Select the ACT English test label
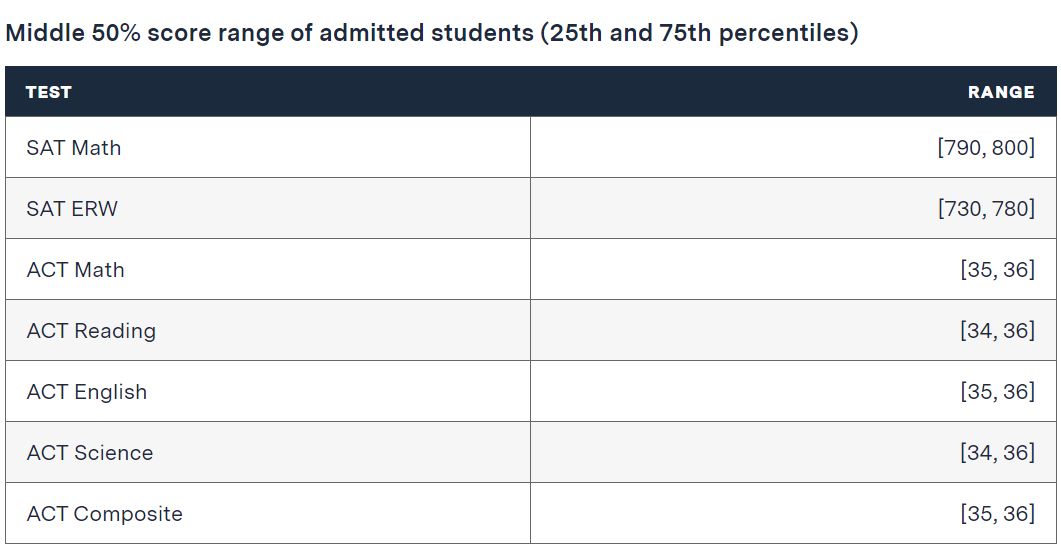 coord(87,392)
